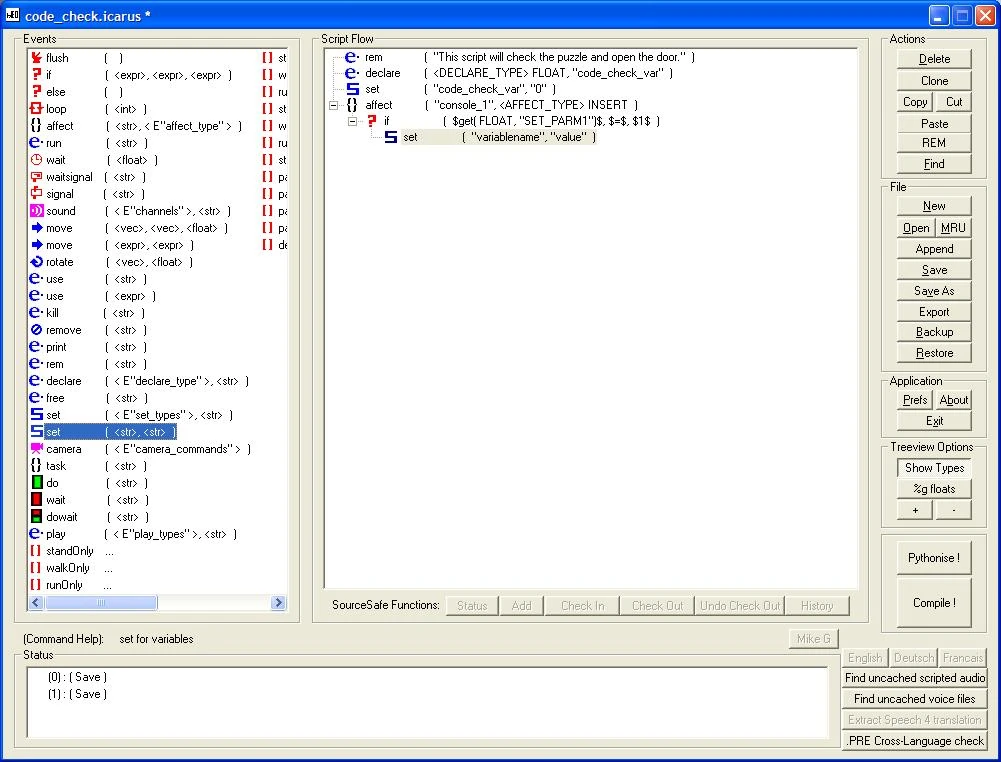Click the loop event icon
Screen dimensions: 1001x762
tap(37, 109)
